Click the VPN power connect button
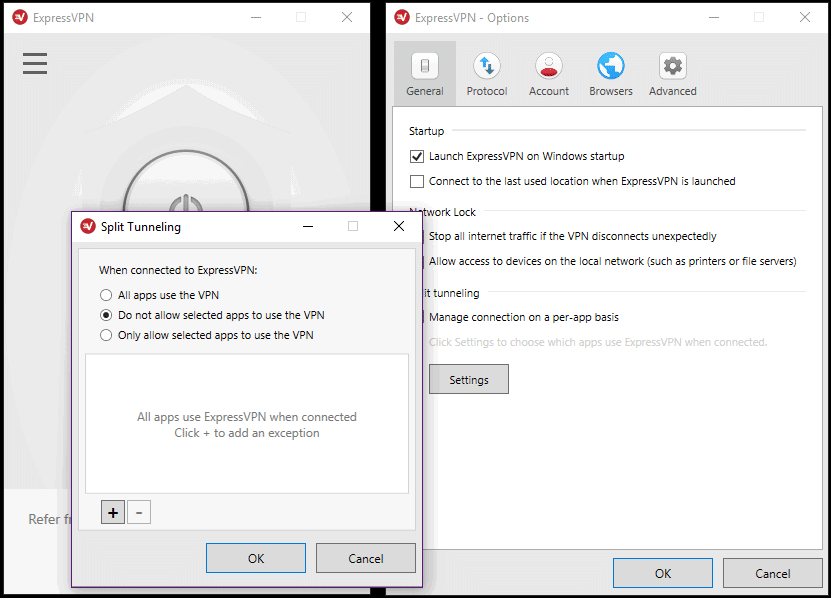The height and width of the screenshot is (598, 831). (186, 182)
